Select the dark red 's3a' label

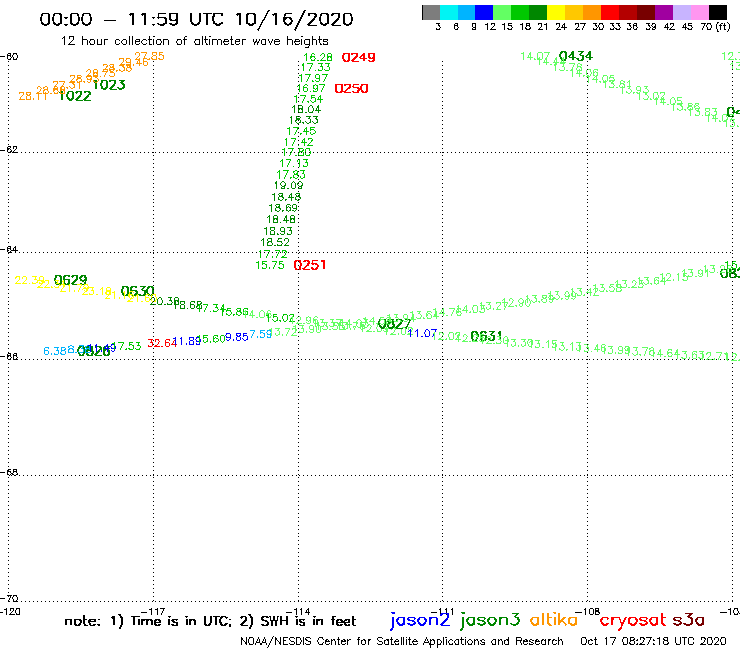[688, 620]
